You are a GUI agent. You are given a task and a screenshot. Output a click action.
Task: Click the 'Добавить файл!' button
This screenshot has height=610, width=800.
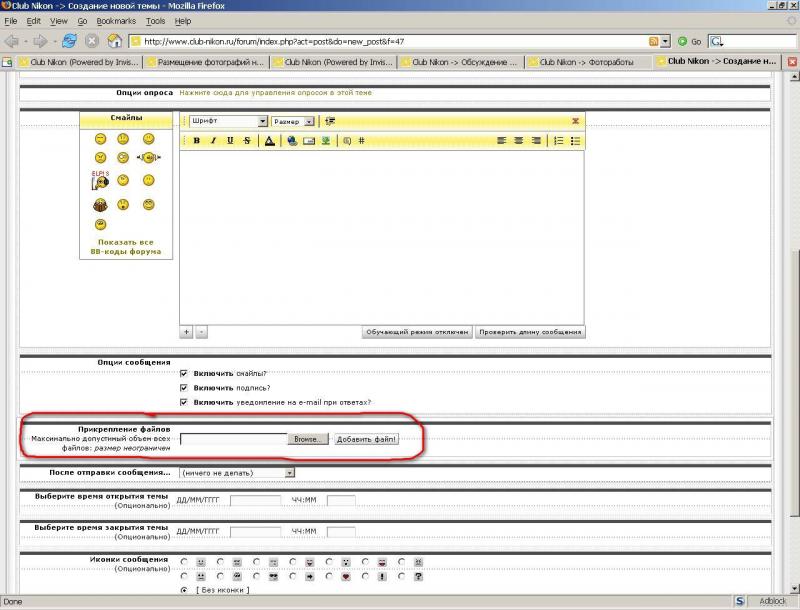click(366, 439)
